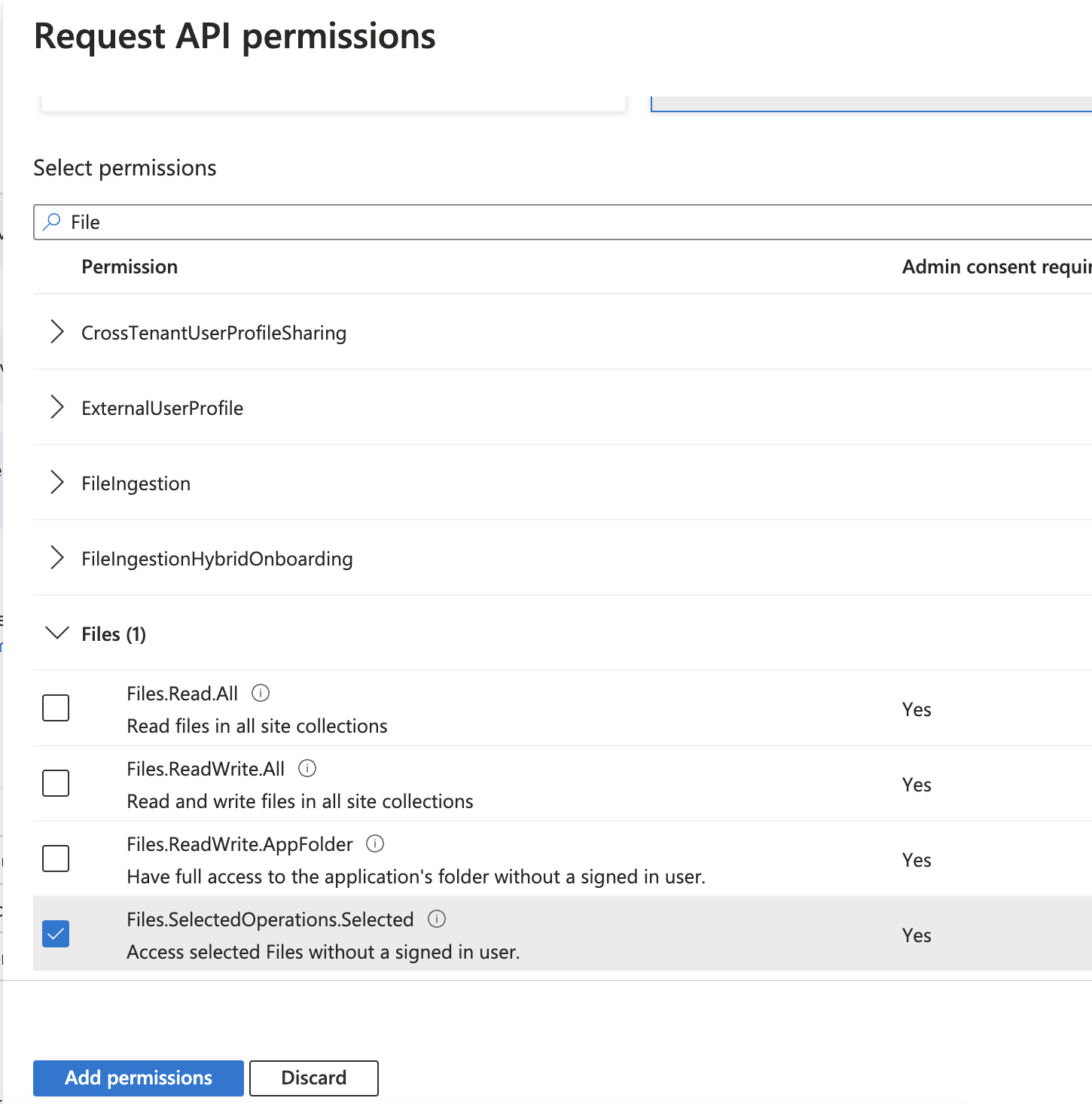Click info icon next to Files.Read.All
Screen dimensions: 1092x1104
(x=261, y=693)
